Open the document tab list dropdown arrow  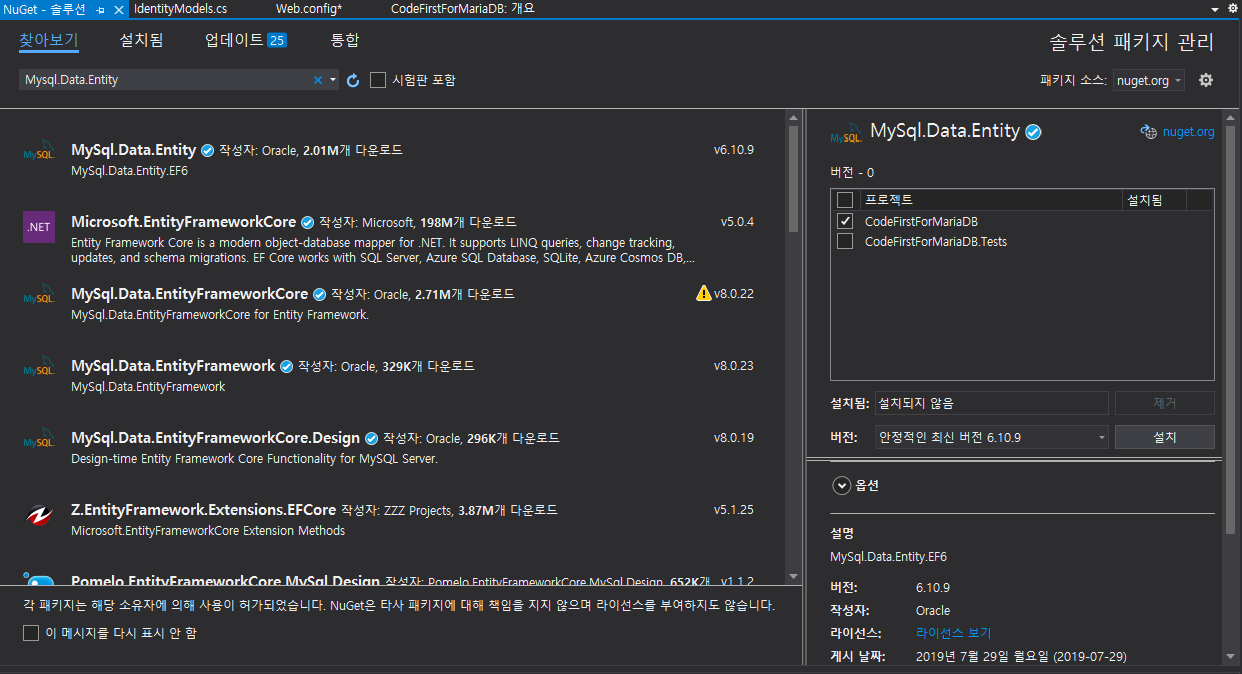[x=1215, y=8]
